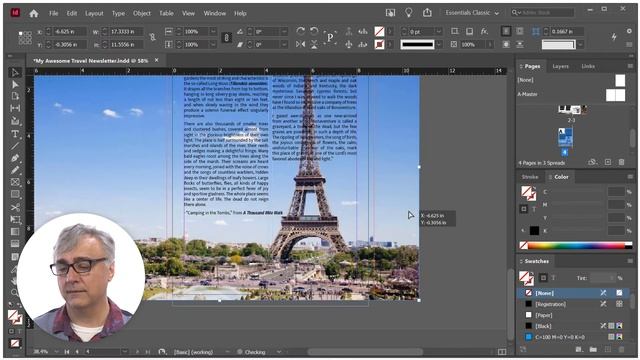The width and height of the screenshot is (640, 360).
Task: Click Rotate 90° counter-clockwise icon
Action: pos(314,31)
